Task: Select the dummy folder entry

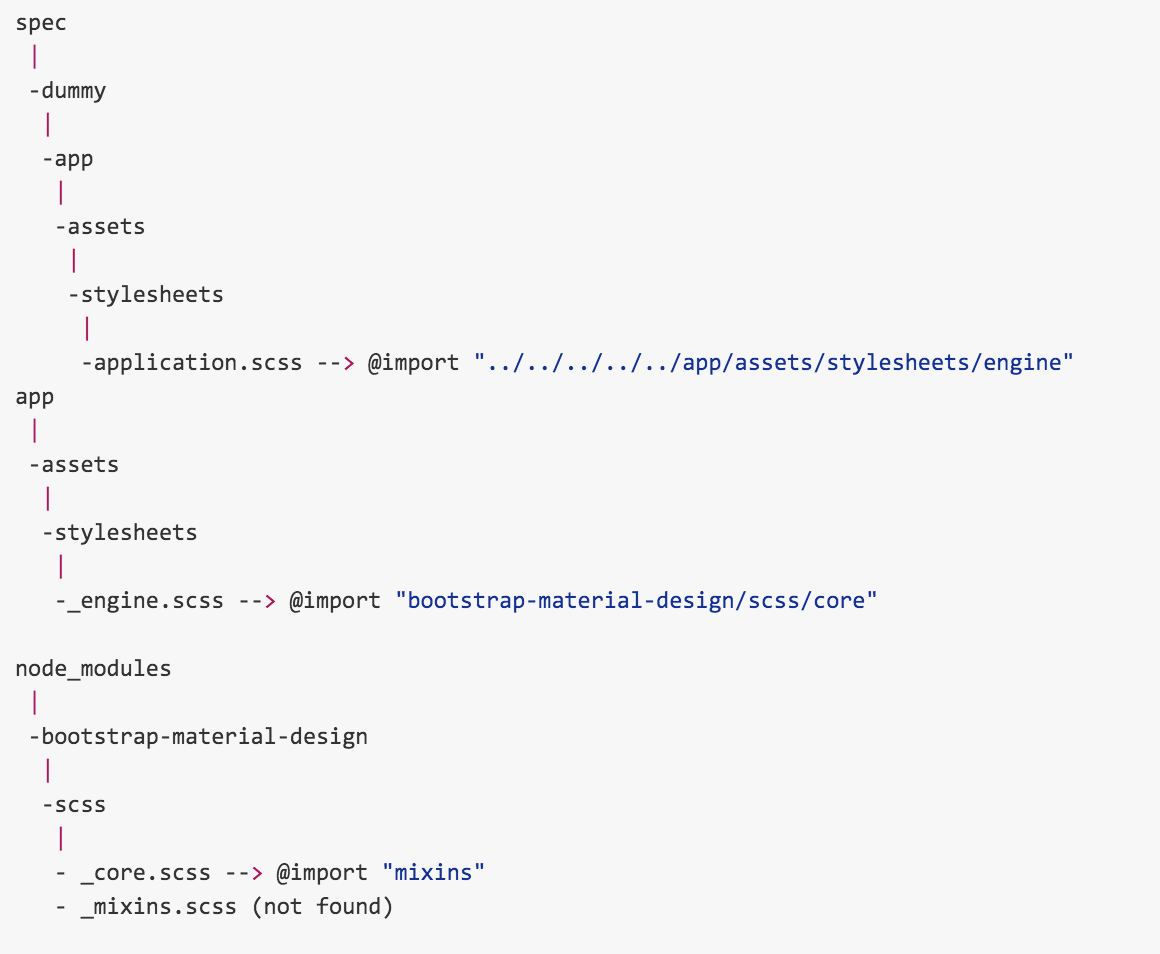Action: pyautogui.click(x=71, y=91)
